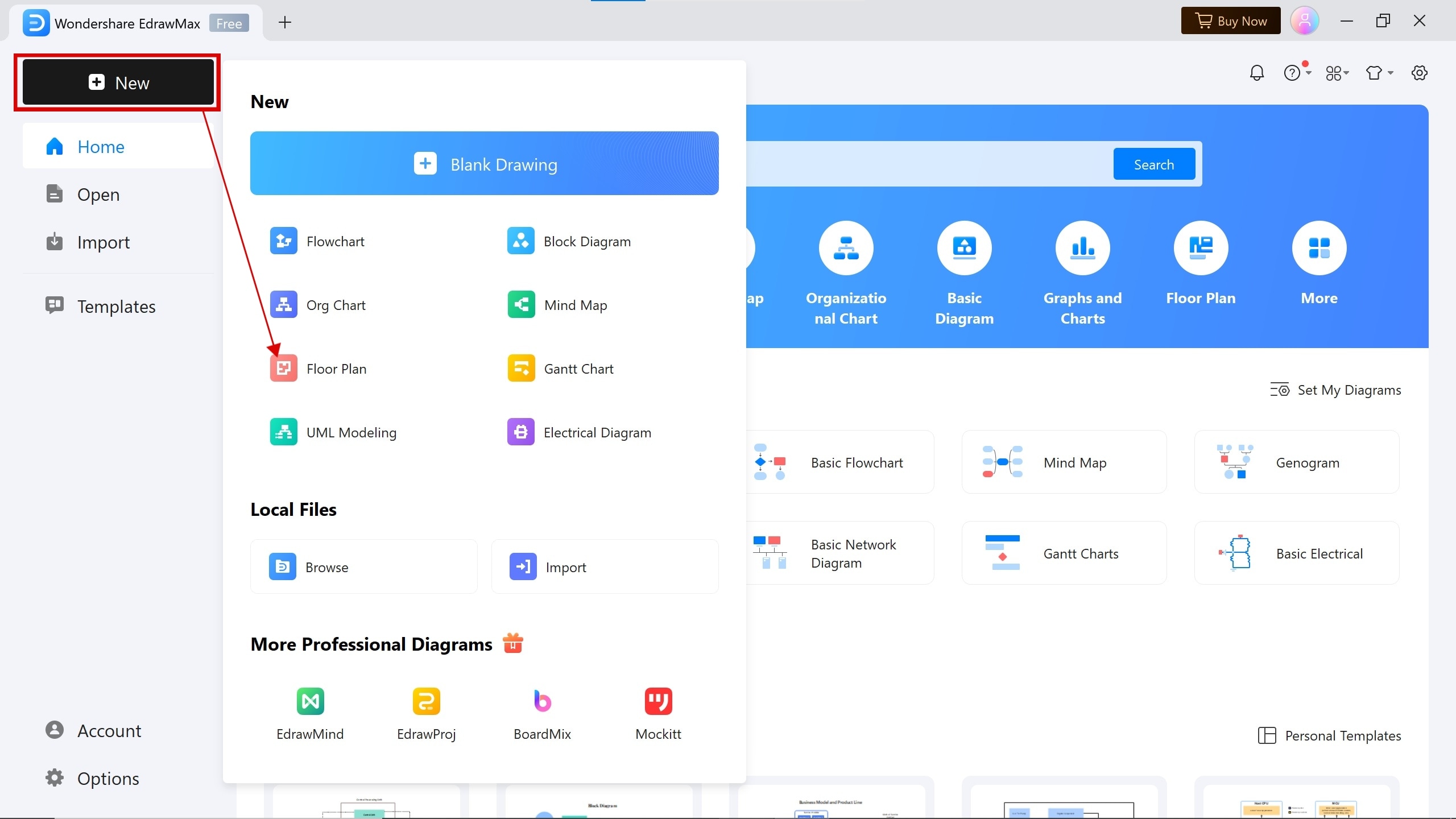Viewport: 1456px width, 819px height.
Task: Toggle the Account settings panel
Action: (109, 730)
